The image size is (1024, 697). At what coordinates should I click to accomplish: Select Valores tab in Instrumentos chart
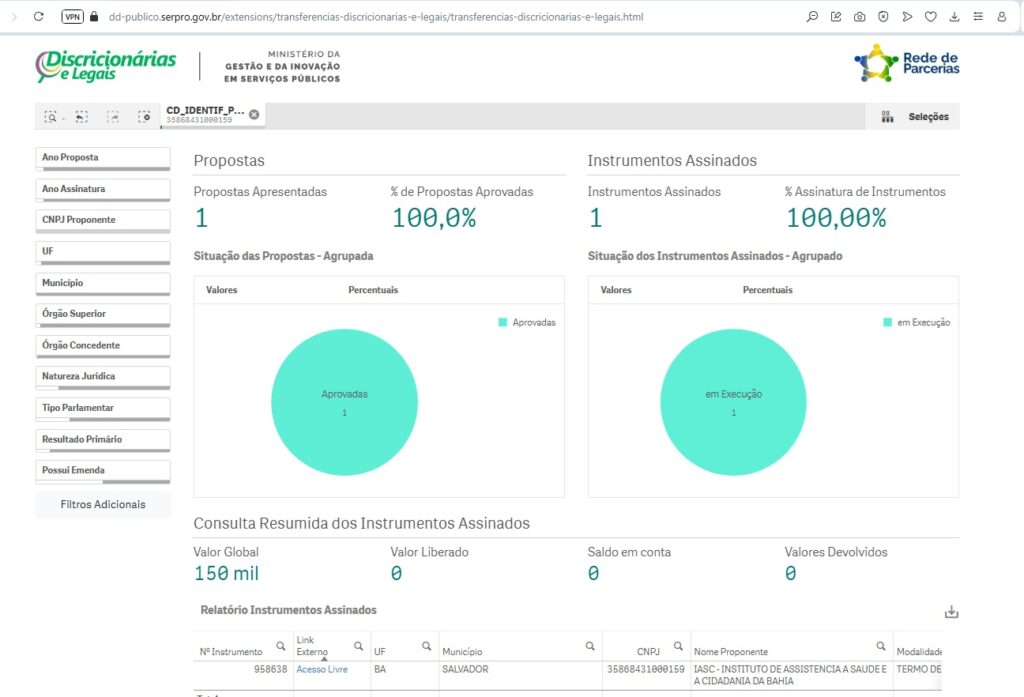point(616,290)
